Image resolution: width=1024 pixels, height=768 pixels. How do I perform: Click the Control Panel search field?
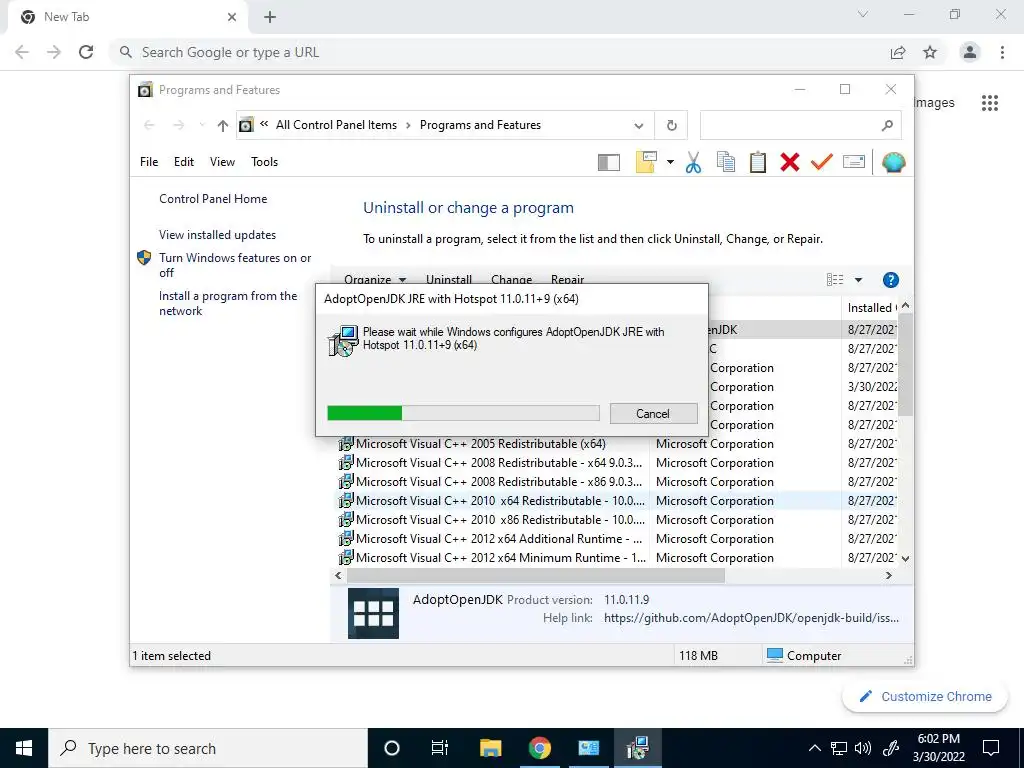(x=801, y=125)
